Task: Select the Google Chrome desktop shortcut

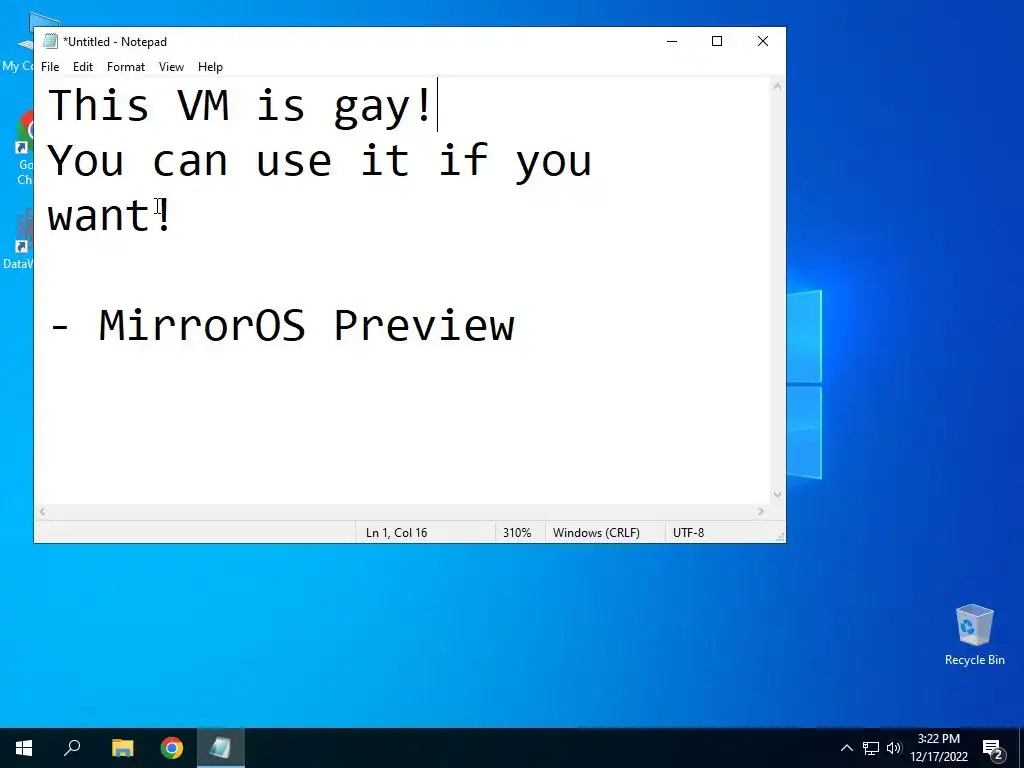Action: [24, 148]
